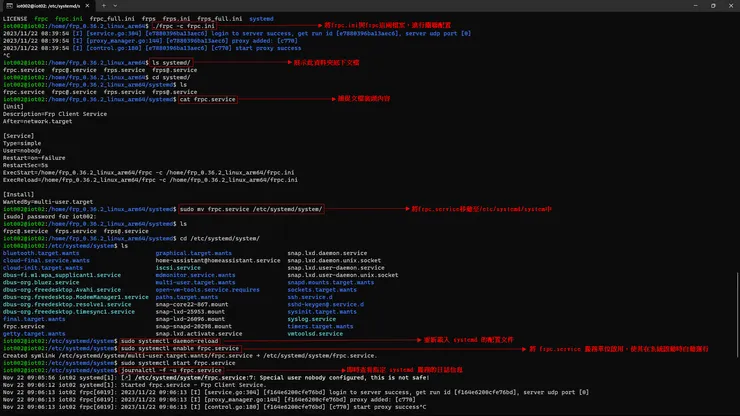Click syslog.service entry
Screen dimensions: 740x416
pos(311,319)
